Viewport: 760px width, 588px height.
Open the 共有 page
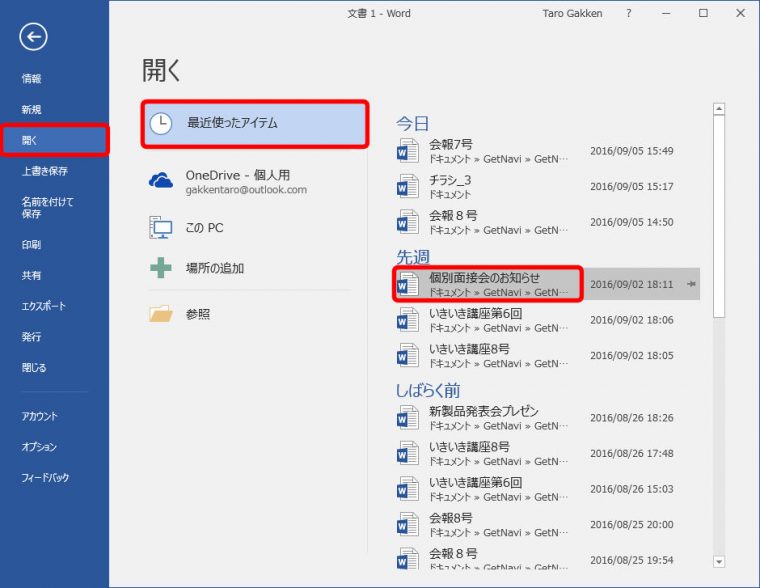32,275
